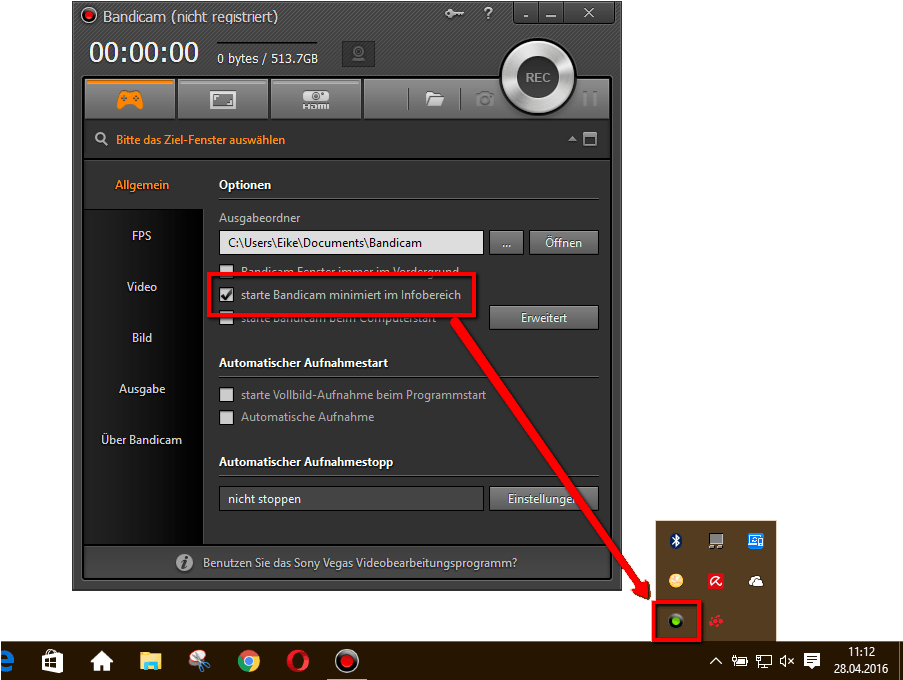Open the Snipping Tool taskbar icon
903x680 pixels.
pos(199,661)
